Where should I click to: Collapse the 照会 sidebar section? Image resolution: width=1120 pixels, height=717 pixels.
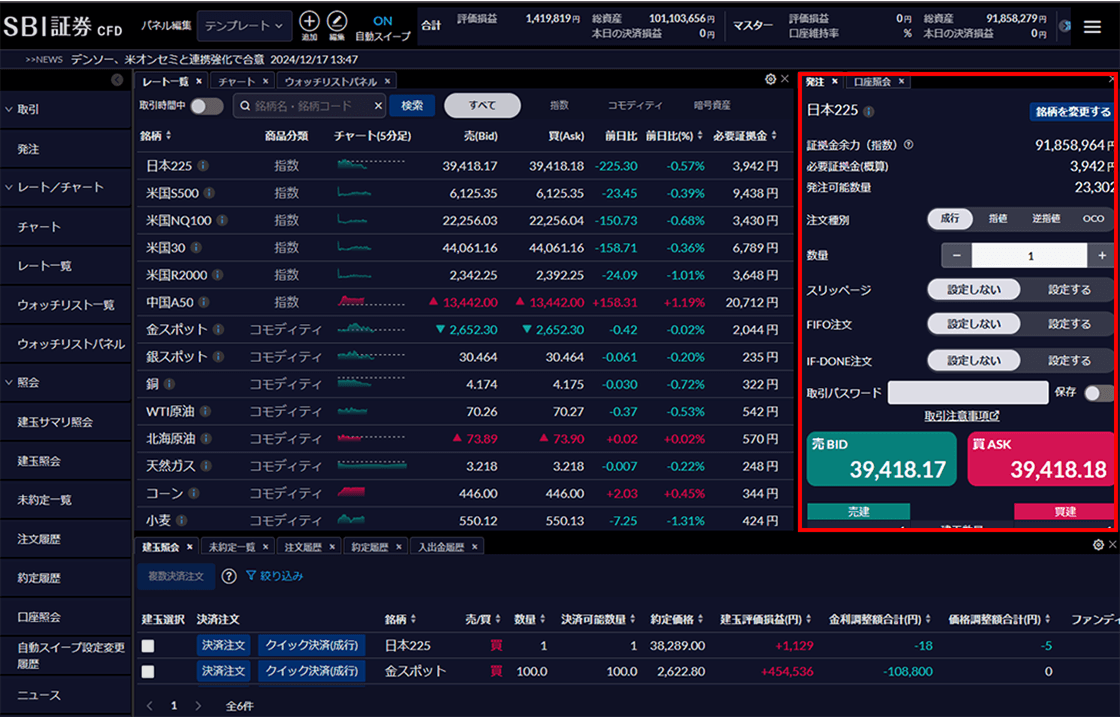tap(10, 382)
